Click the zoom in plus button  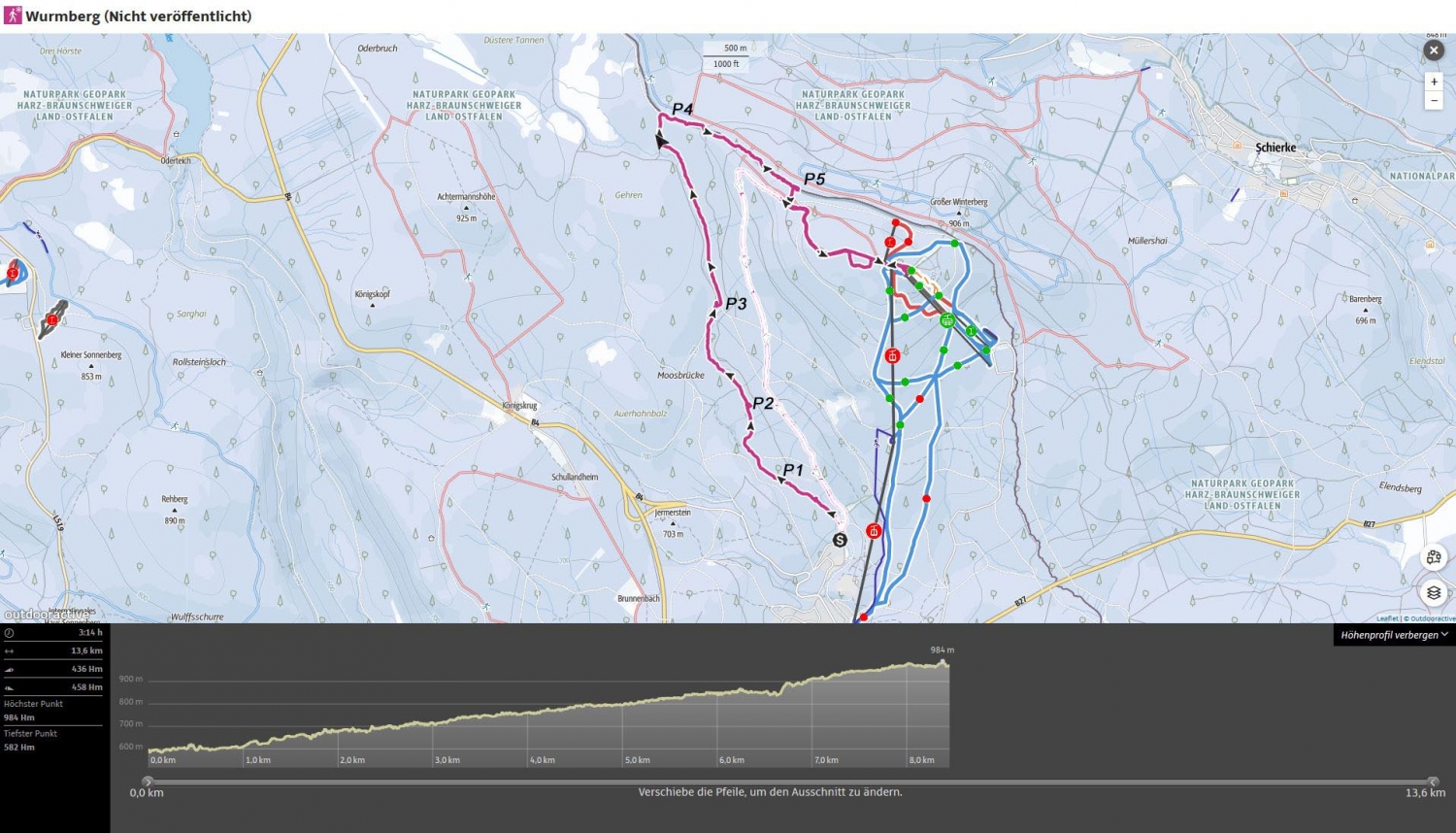(x=1434, y=82)
